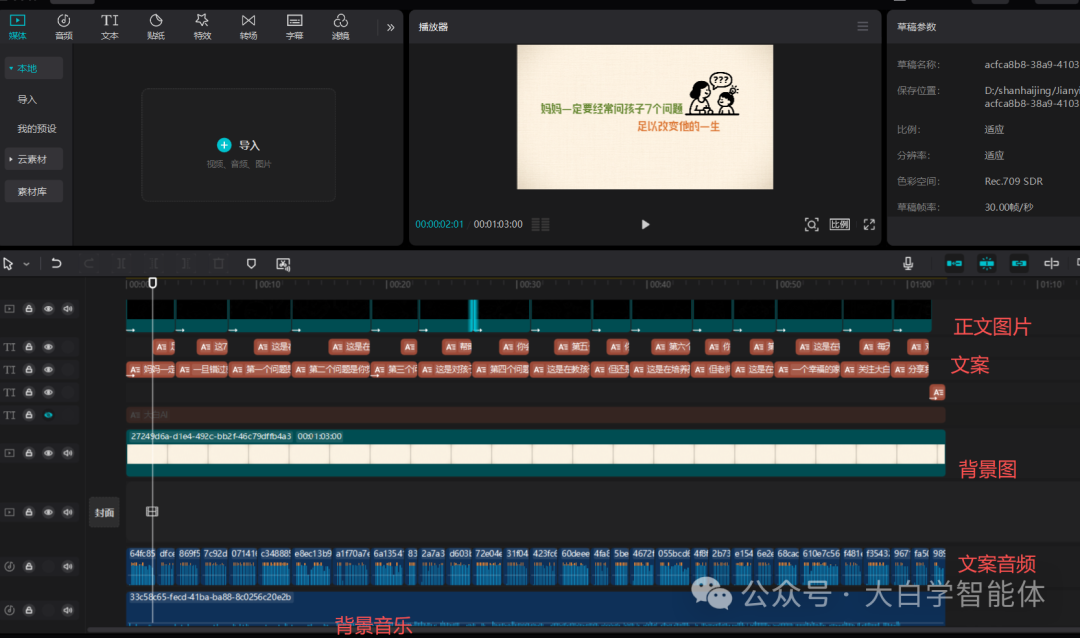Open 素材库 material library
The image size is (1080, 638).
click(33, 192)
